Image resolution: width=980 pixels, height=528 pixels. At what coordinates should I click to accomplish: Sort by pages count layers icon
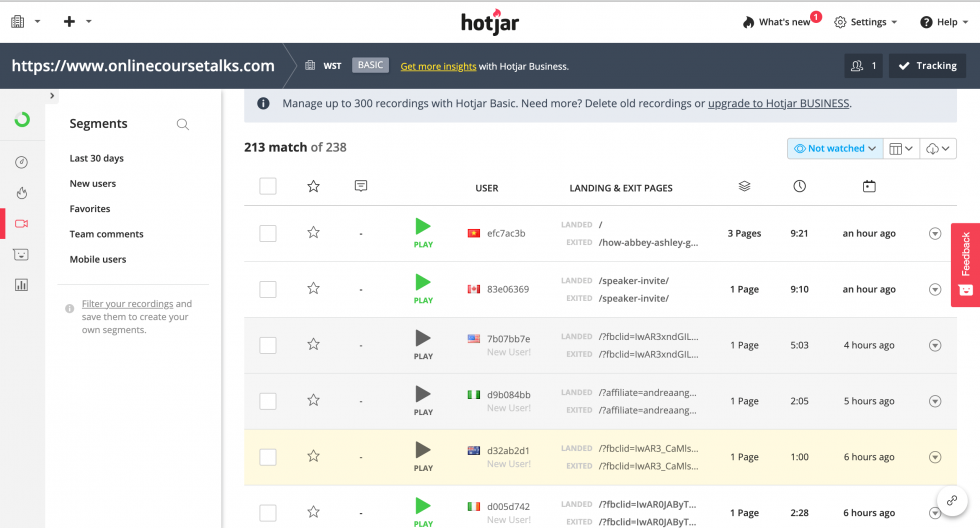coord(744,186)
